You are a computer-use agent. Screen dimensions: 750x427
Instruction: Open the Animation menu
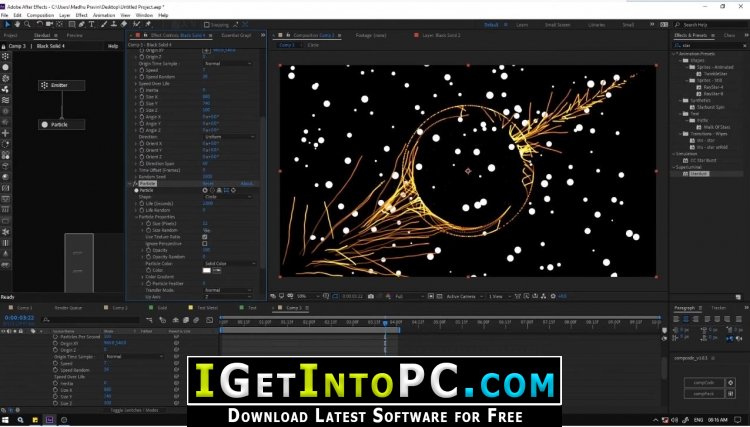(x=104, y=15)
